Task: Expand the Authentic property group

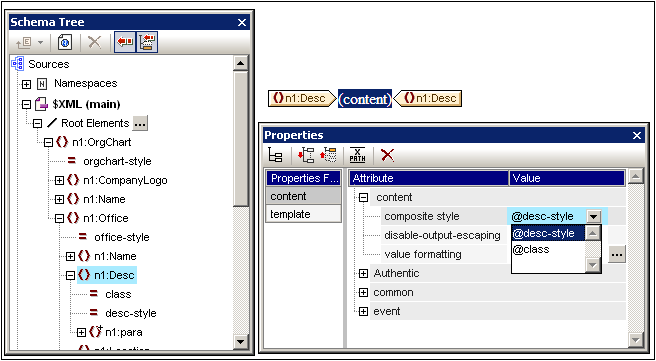Action: pyautogui.click(x=364, y=274)
